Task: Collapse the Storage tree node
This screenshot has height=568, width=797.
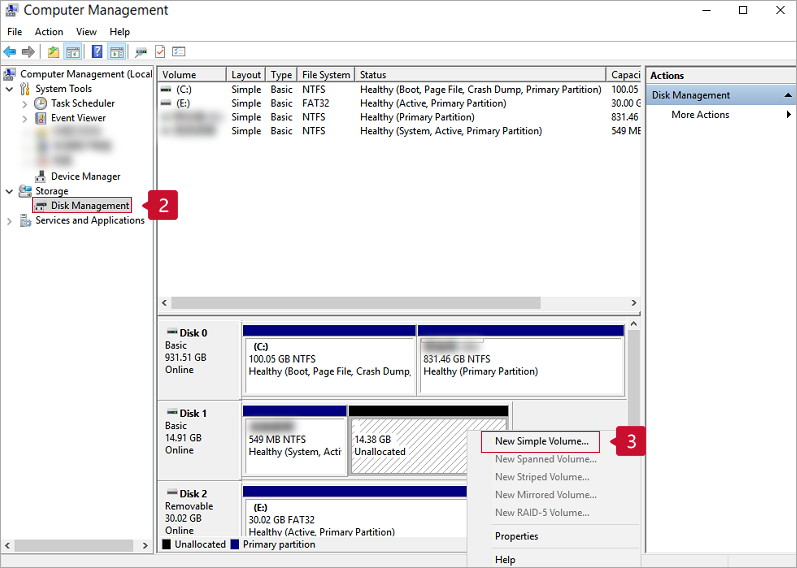Action: pos(10,191)
